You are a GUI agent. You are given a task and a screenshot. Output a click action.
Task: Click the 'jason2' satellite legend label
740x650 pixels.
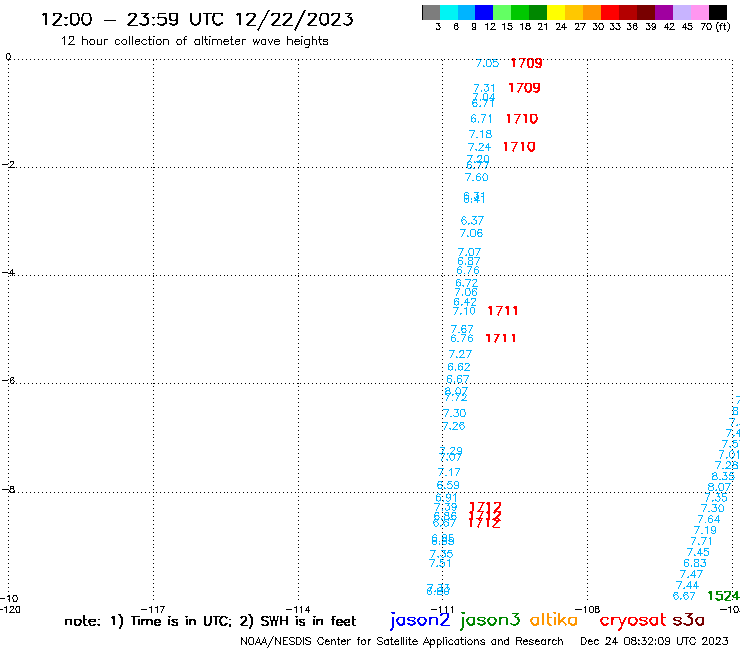point(420,620)
